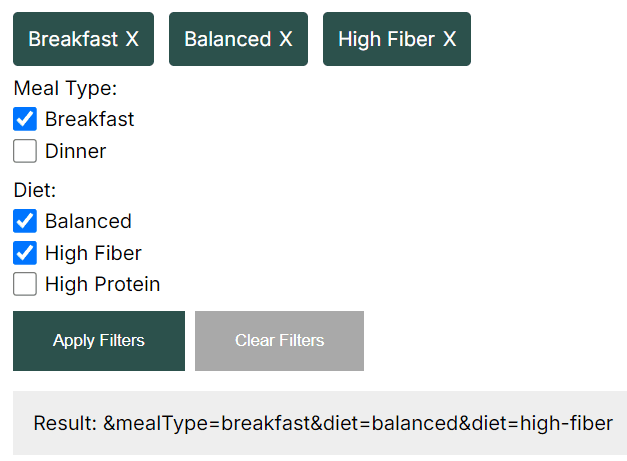Click the Clear Filters button
This screenshot has height=461, width=627.
pos(280,341)
